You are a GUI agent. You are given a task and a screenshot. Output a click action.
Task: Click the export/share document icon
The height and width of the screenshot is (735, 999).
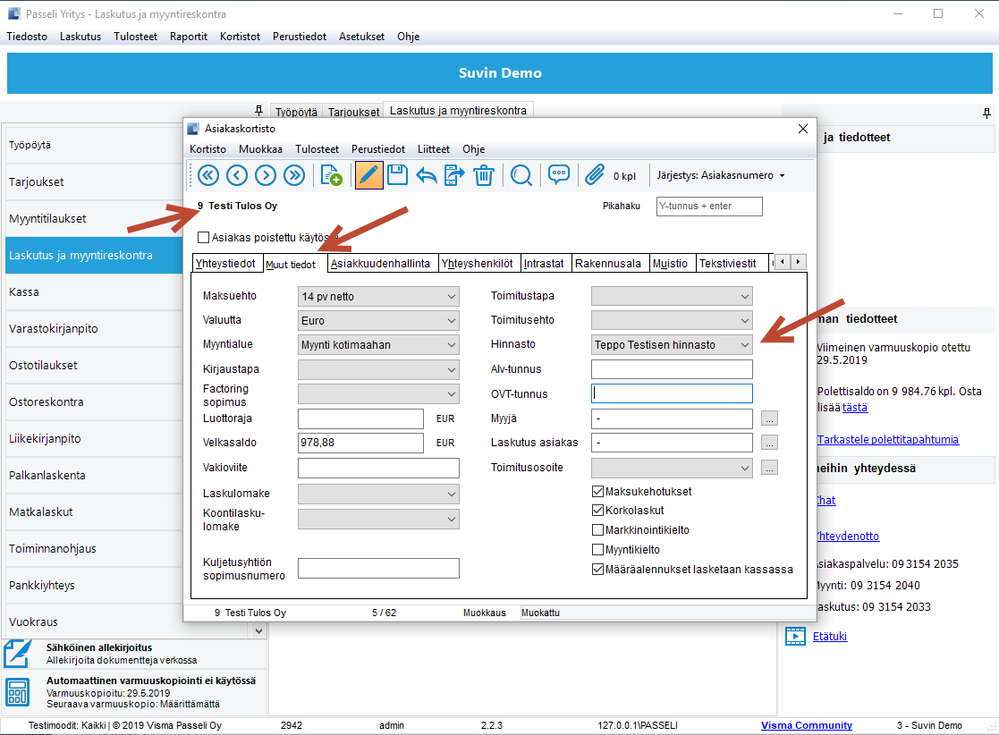(x=454, y=175)
